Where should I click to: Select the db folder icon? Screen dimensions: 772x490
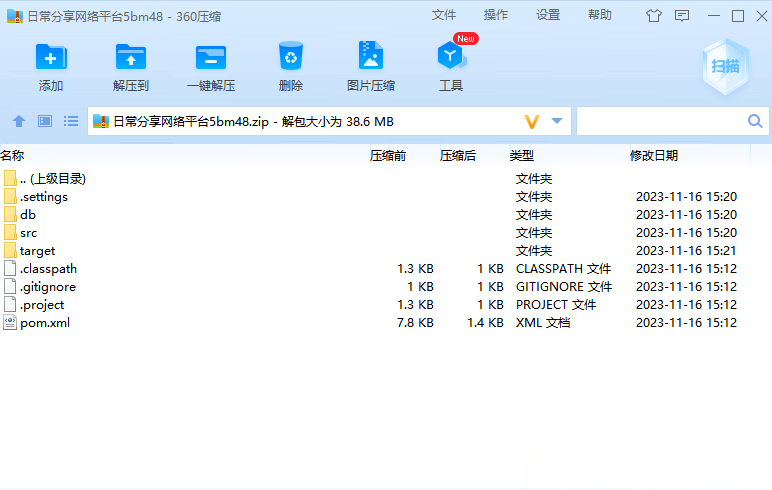click(x=10, y=215)
